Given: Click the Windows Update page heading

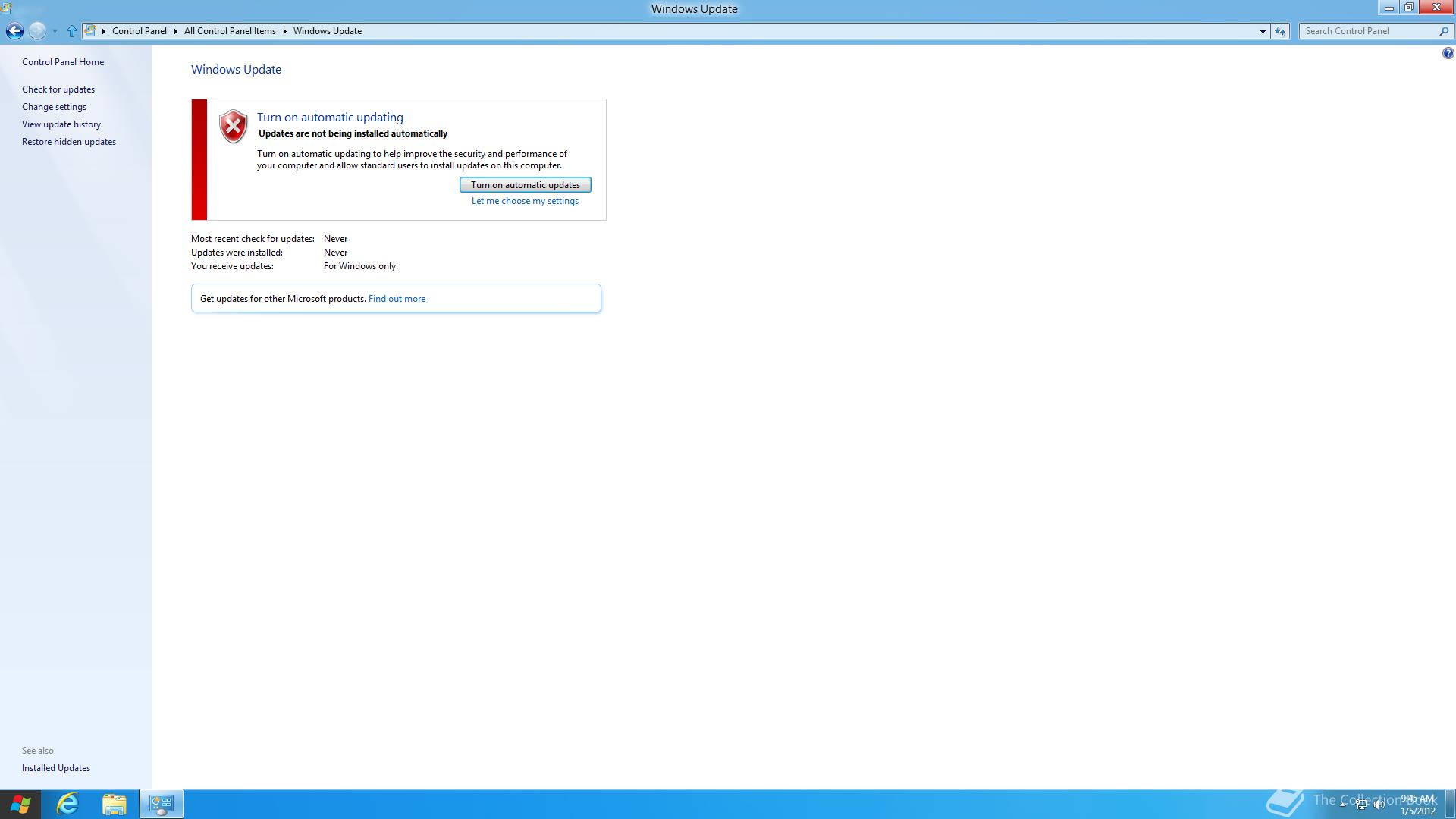Looking at the screenshot, I should click(236, 70).
